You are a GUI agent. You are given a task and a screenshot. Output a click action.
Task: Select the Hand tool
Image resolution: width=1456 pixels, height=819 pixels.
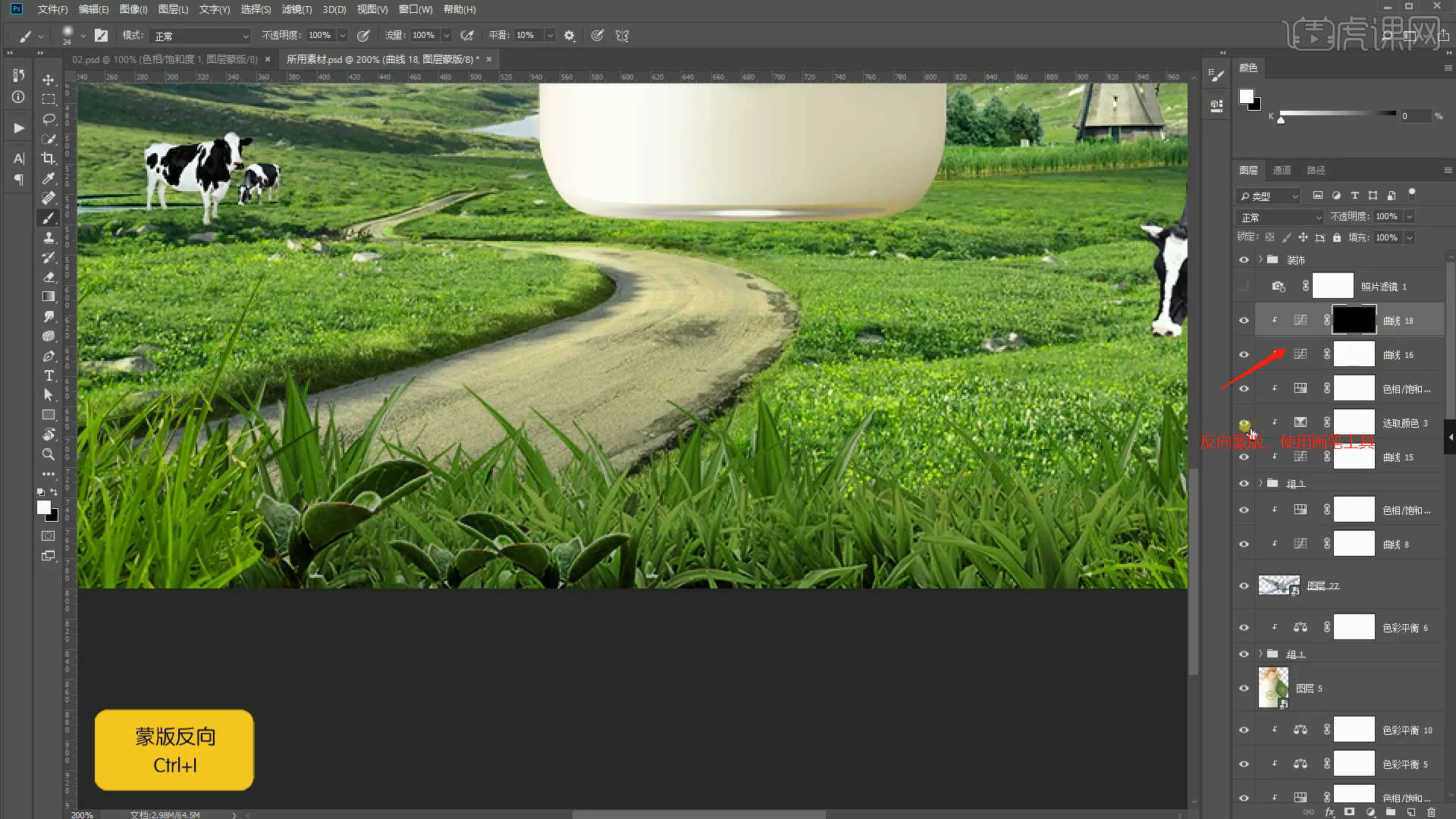(x=49, y=435)
